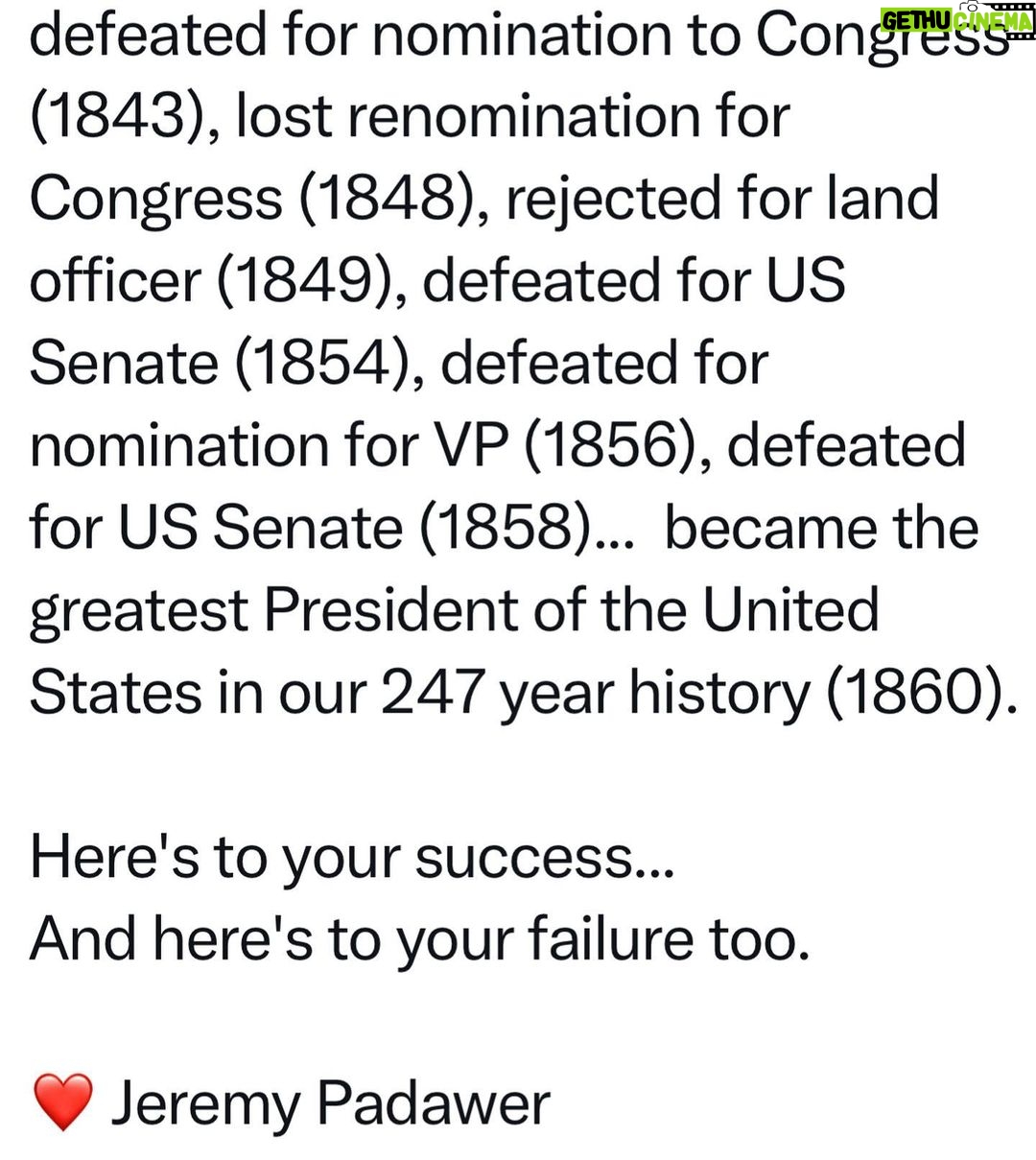Click the line "And here's to your failure too."

[x=420, y=938]
